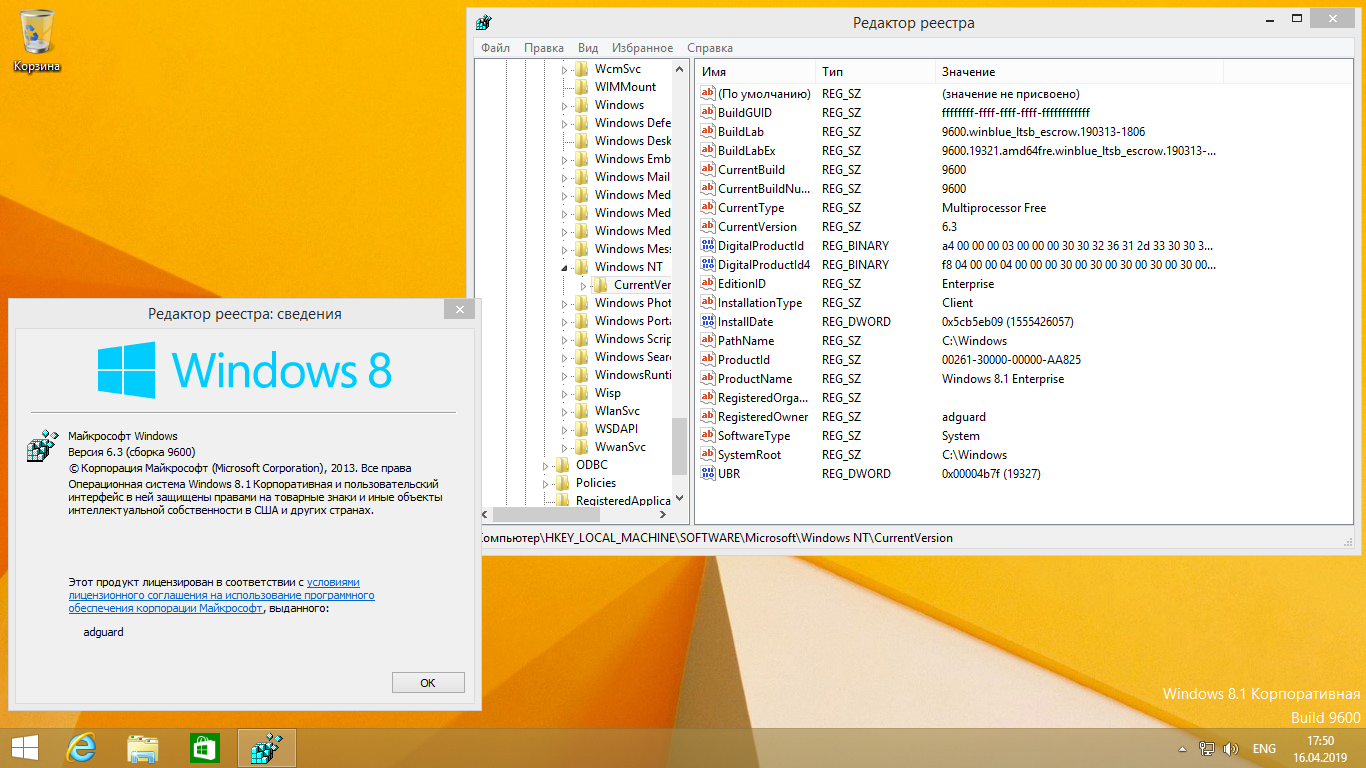
Task: Select the SoftwareType value name
Action: click(x=754, y=436)
